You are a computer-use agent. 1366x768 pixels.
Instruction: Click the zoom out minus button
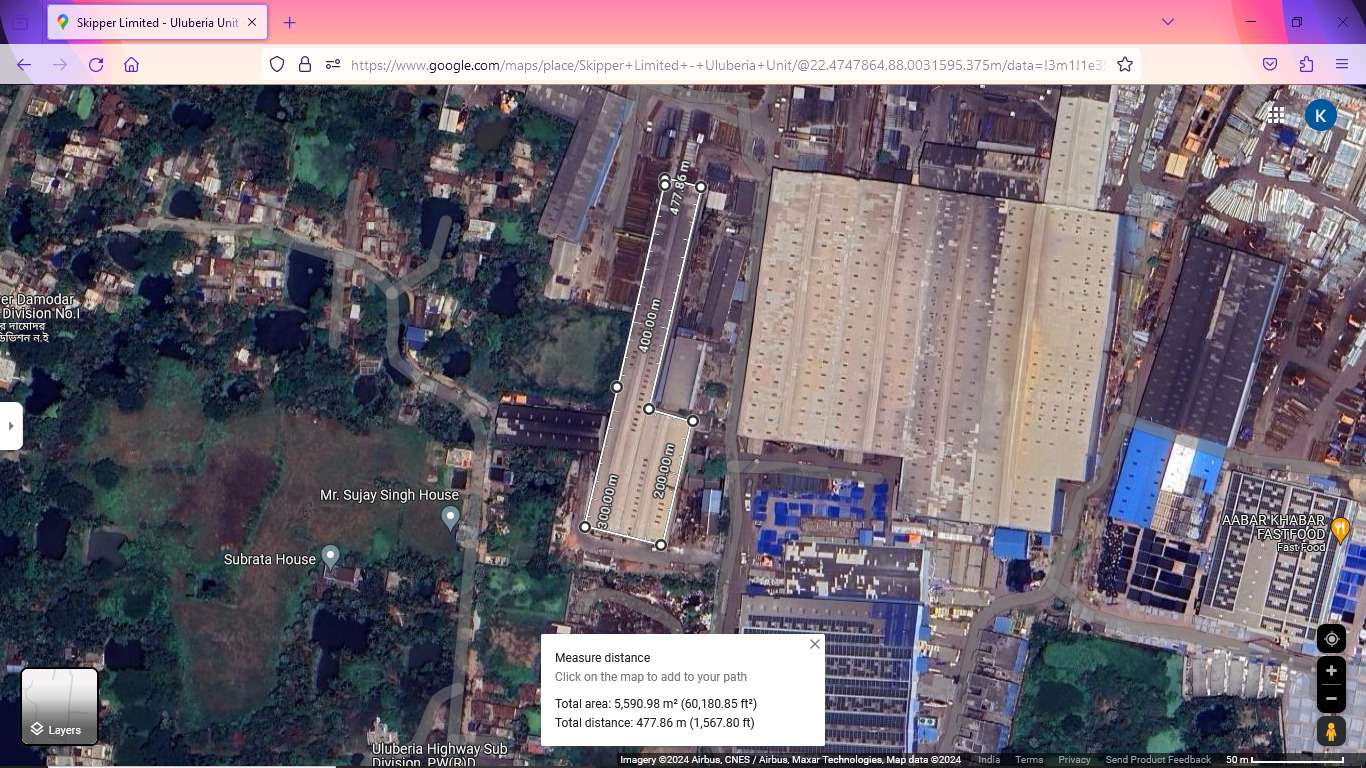pos(1331,698)
